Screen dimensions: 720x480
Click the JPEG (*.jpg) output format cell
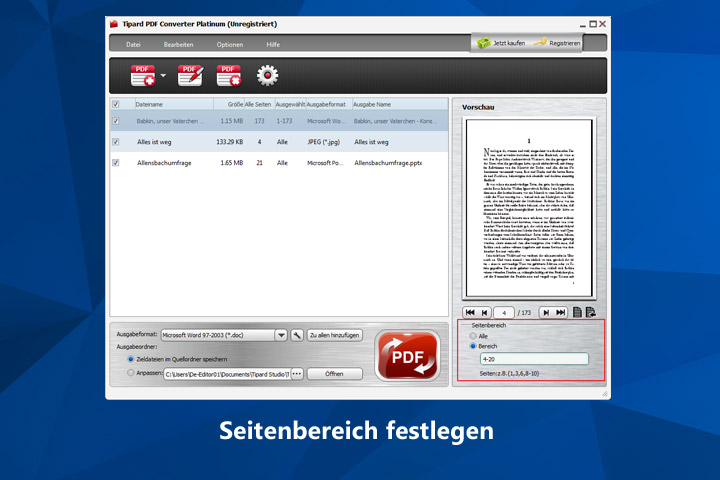coord(323,142)
